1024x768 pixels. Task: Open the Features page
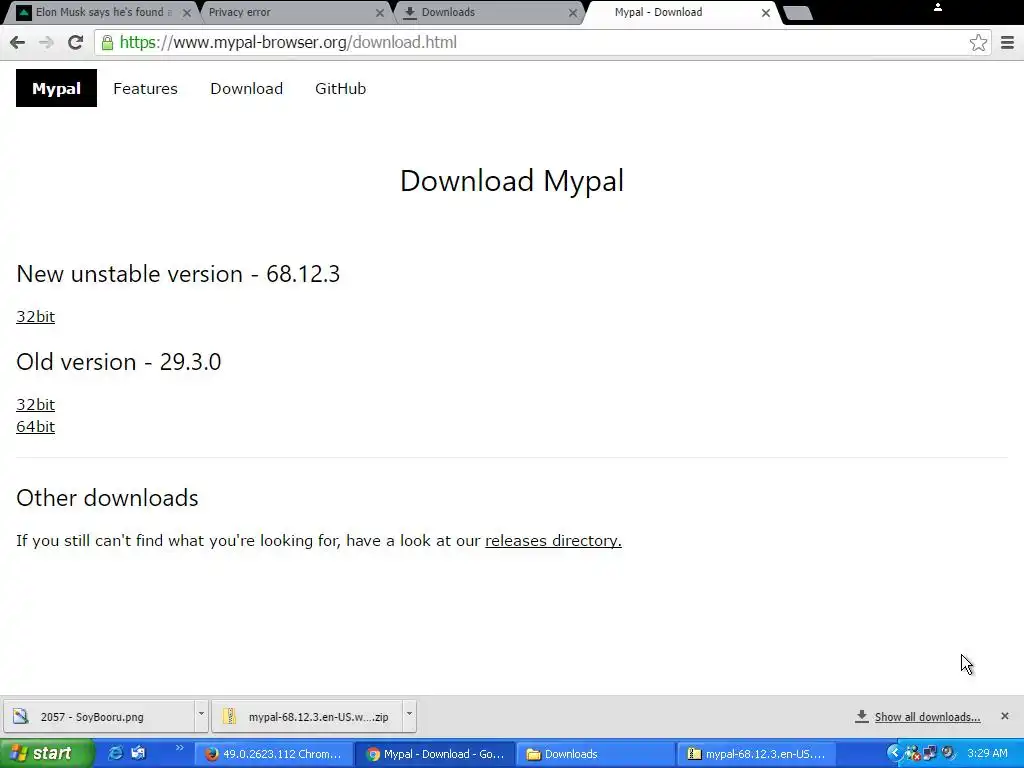(145, 89)
